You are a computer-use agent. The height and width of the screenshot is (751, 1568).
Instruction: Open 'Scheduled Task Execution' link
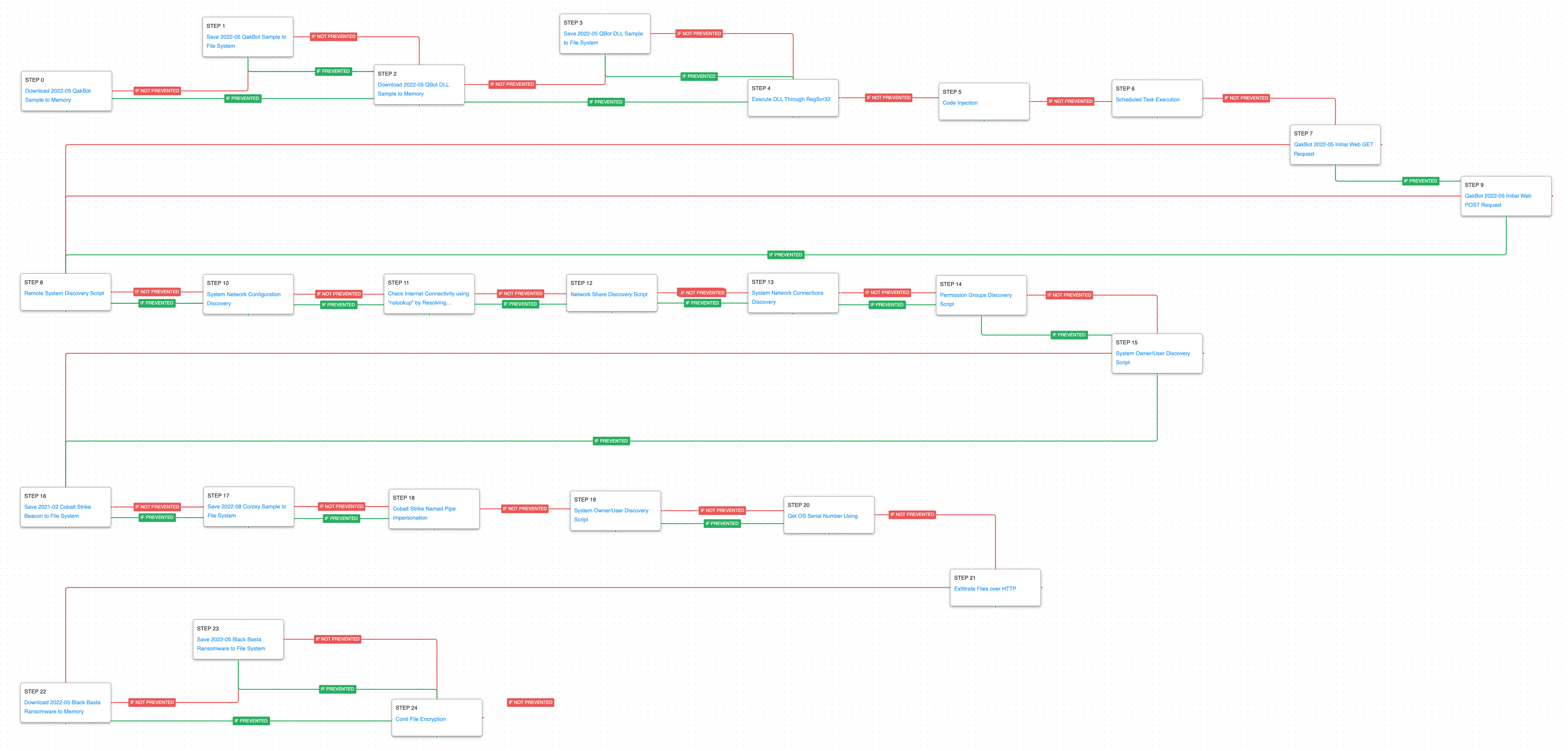(1147, 100)
